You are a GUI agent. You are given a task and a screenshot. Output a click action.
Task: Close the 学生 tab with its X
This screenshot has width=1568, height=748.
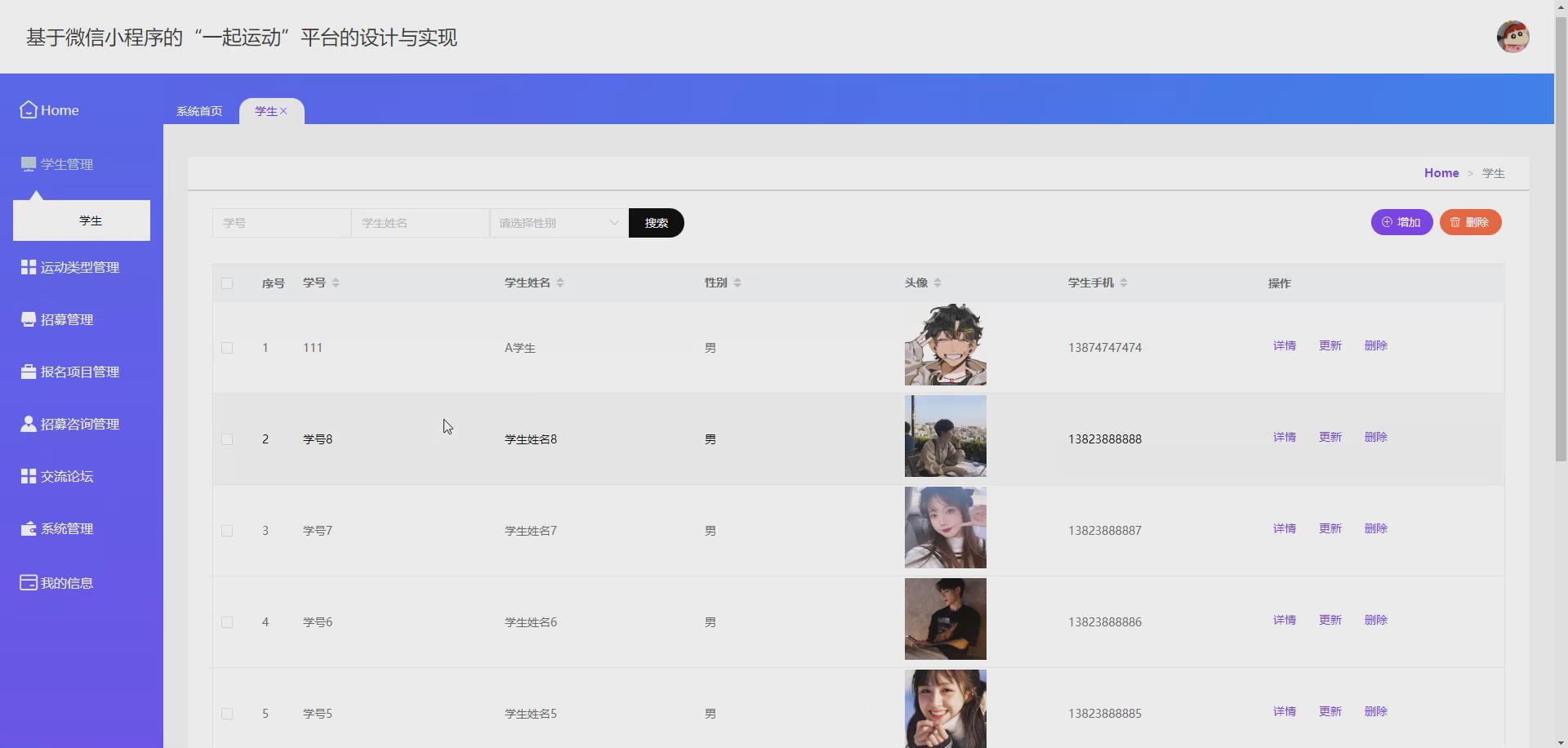pos(284,111)
